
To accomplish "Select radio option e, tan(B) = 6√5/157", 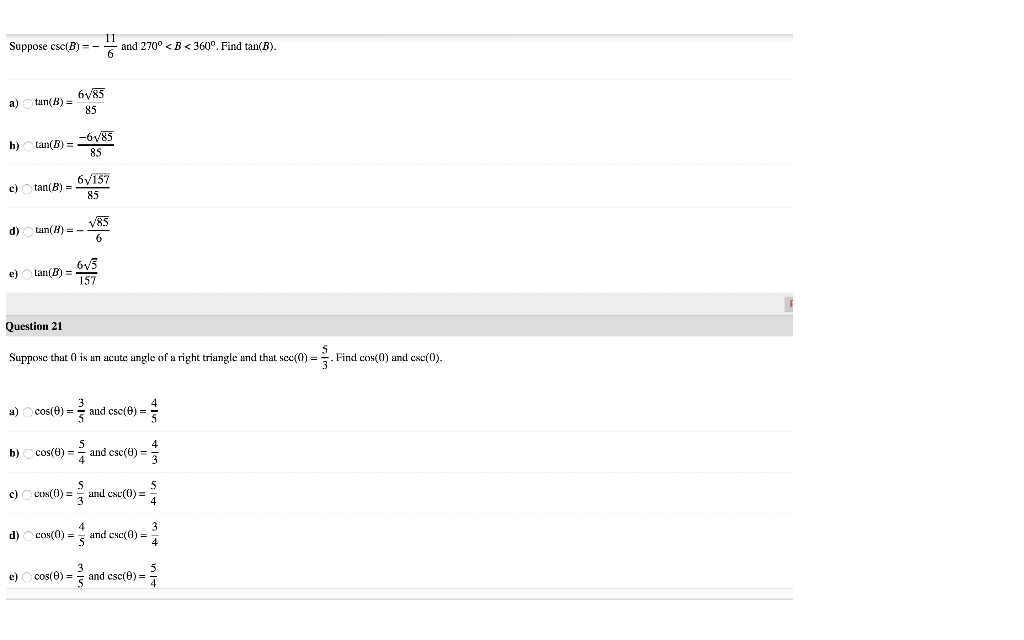I will (x=27, y=274).
